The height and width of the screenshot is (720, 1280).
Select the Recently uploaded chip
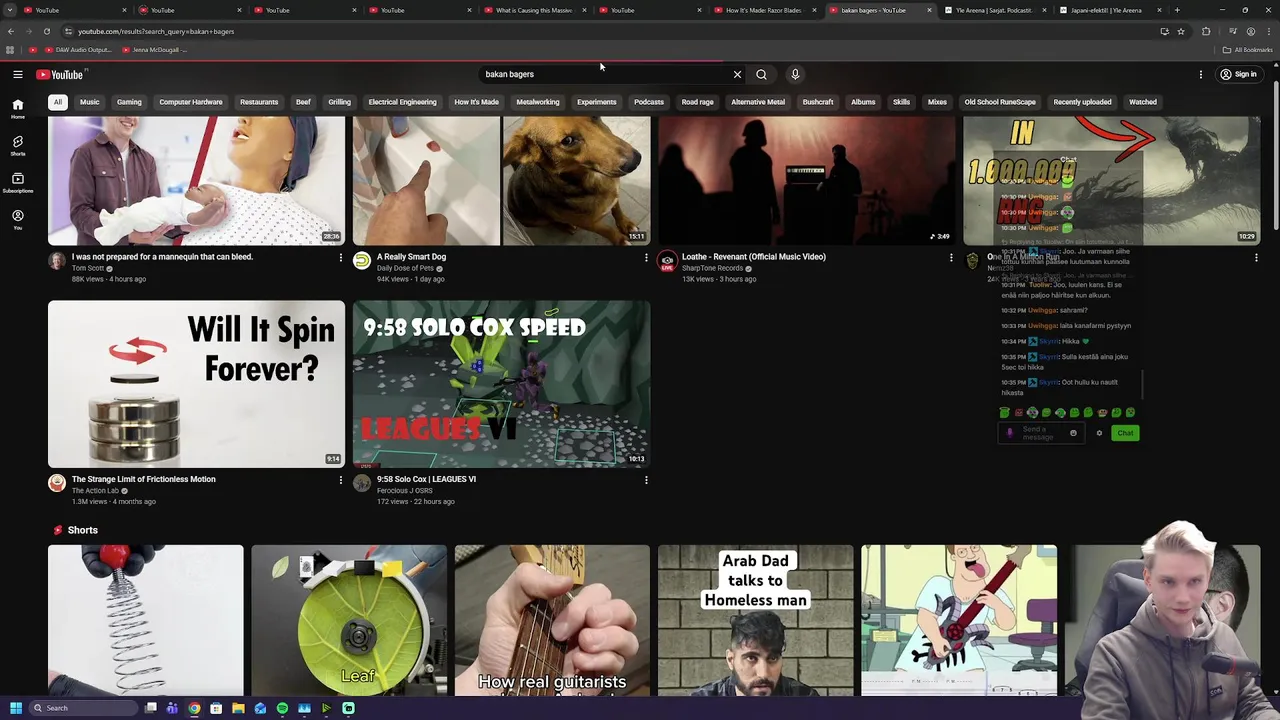1082,102
